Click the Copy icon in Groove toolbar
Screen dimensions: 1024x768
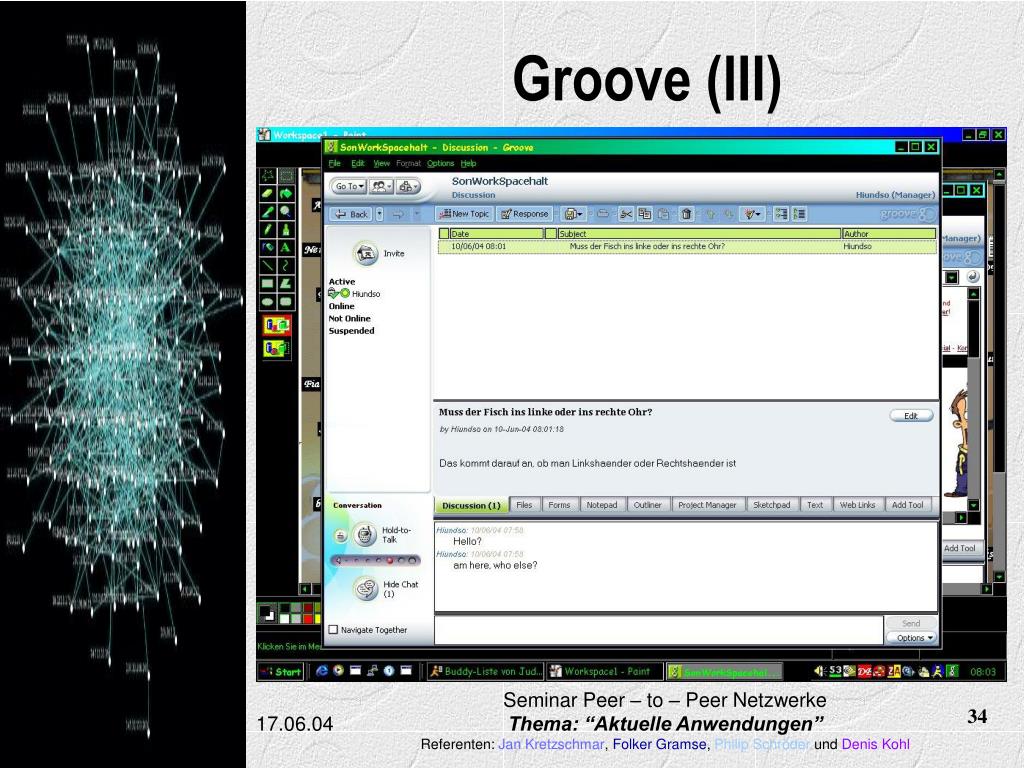pyautogui.click(x=645, y=214)
